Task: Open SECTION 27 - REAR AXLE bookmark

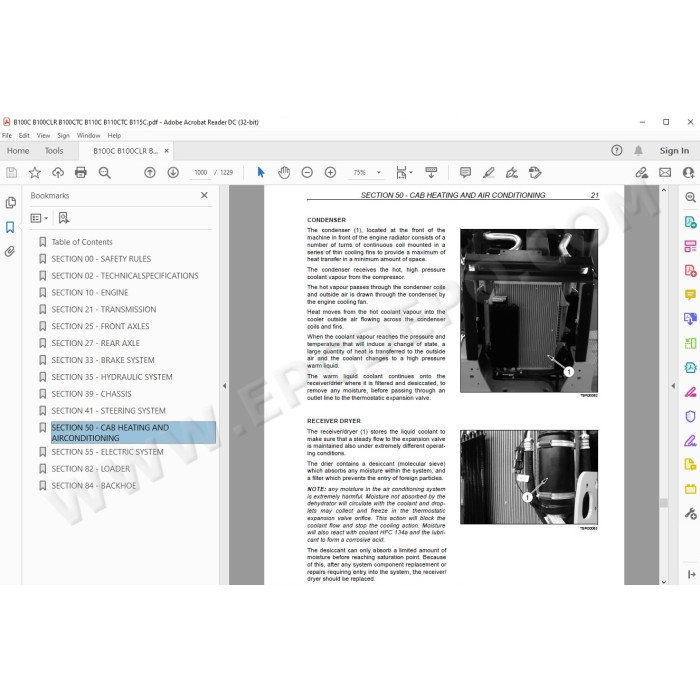Action: click(x=96, y=343)
